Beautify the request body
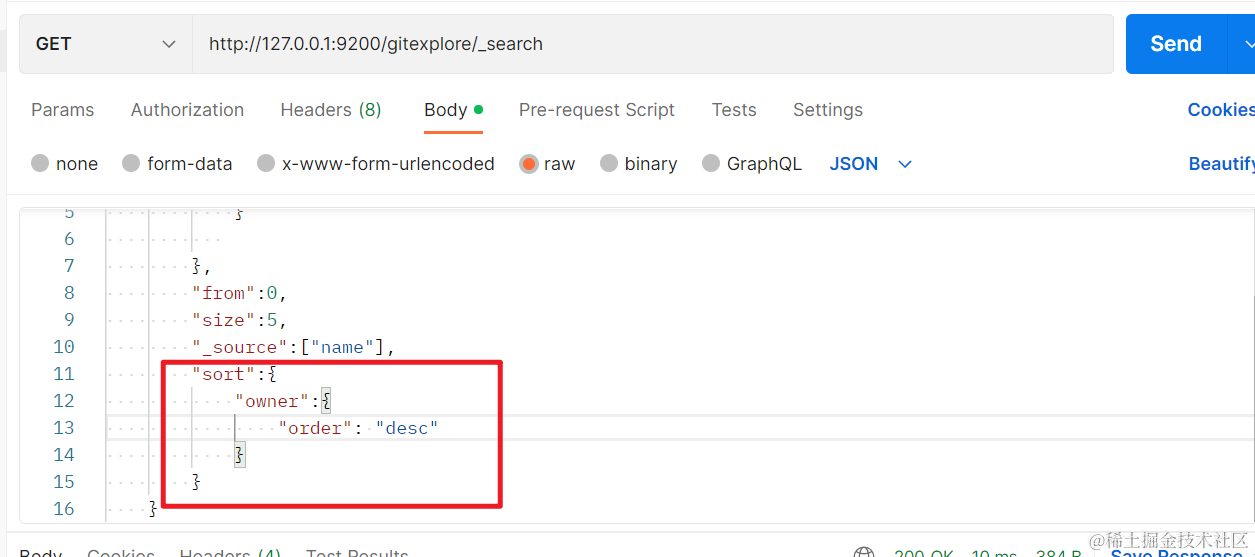 coord(1221,164)
